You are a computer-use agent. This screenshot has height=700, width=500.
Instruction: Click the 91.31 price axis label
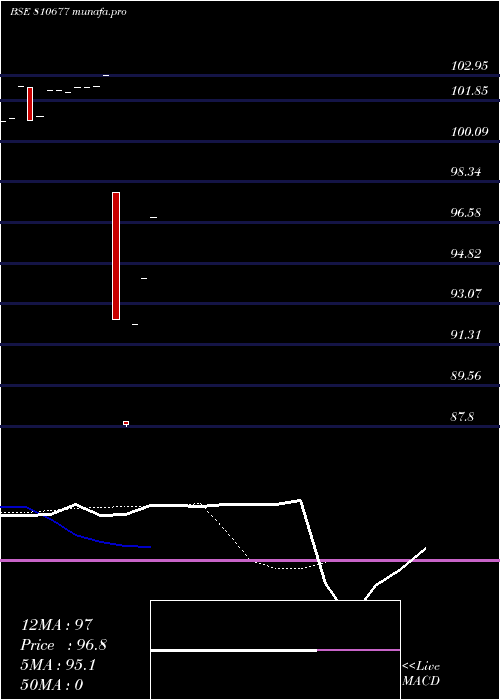466,335
